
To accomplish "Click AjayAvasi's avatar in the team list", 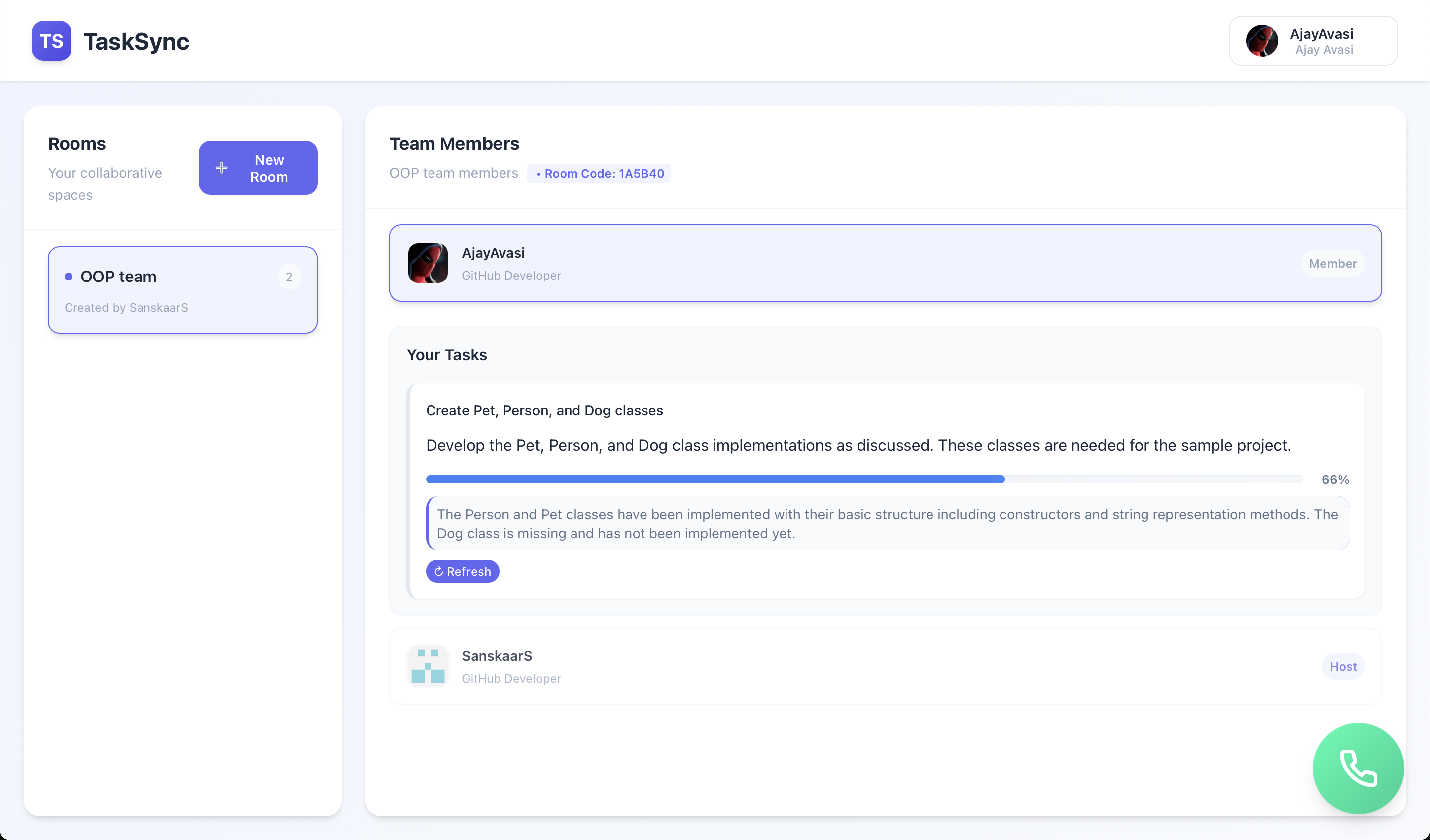I will pos(428,263).
